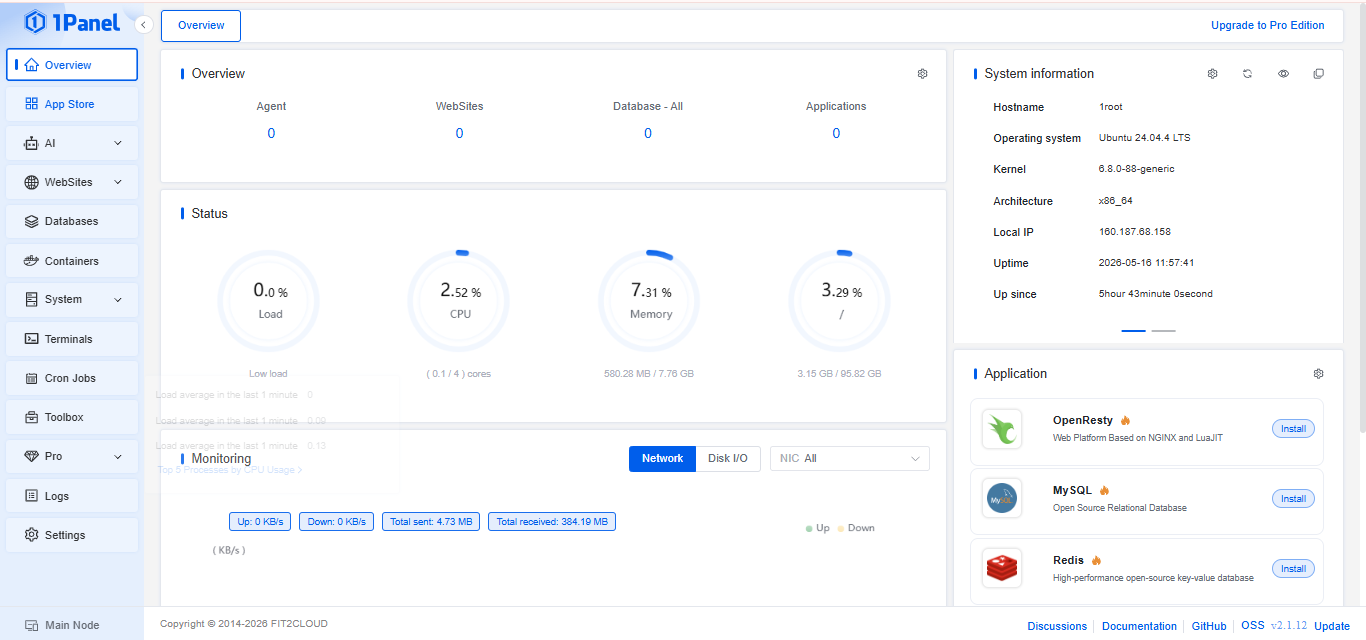This screenshot has height=640, width=1366.
Task: Toggle the Down legend series
Action: [x=856, y=528]
